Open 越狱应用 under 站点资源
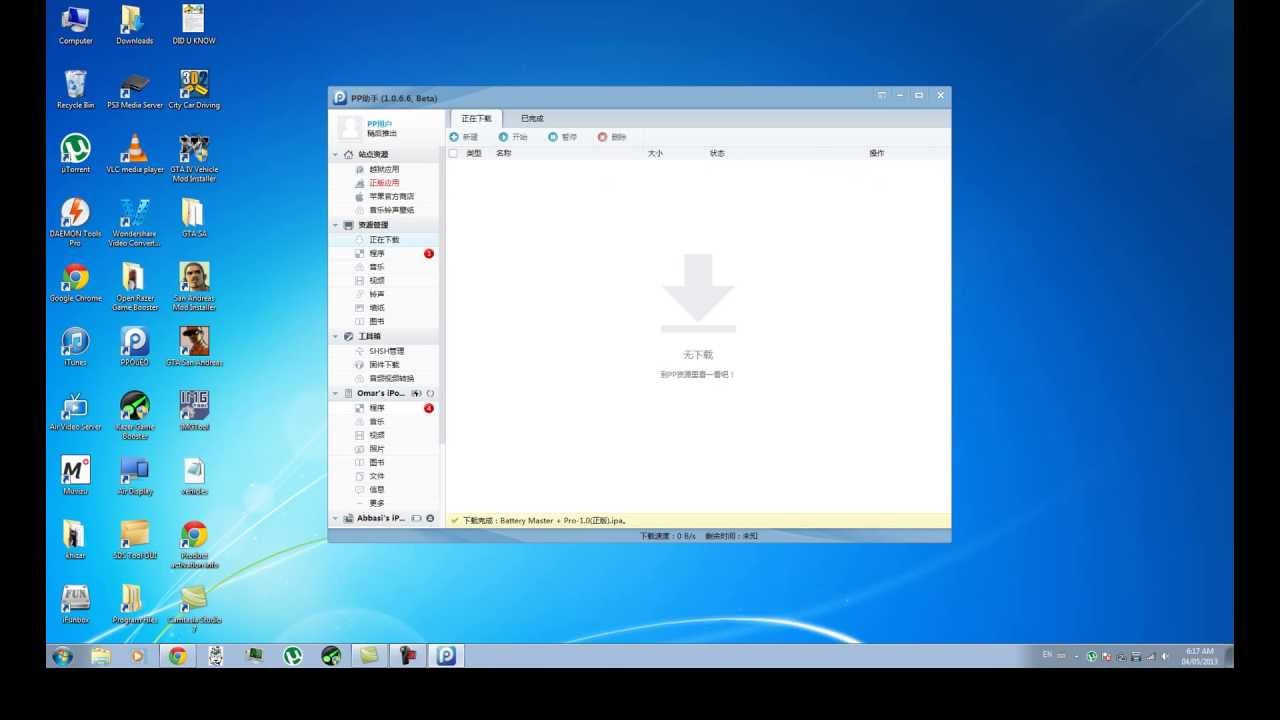This screenshot has width=1280, height=720. (x=384, y=169)
